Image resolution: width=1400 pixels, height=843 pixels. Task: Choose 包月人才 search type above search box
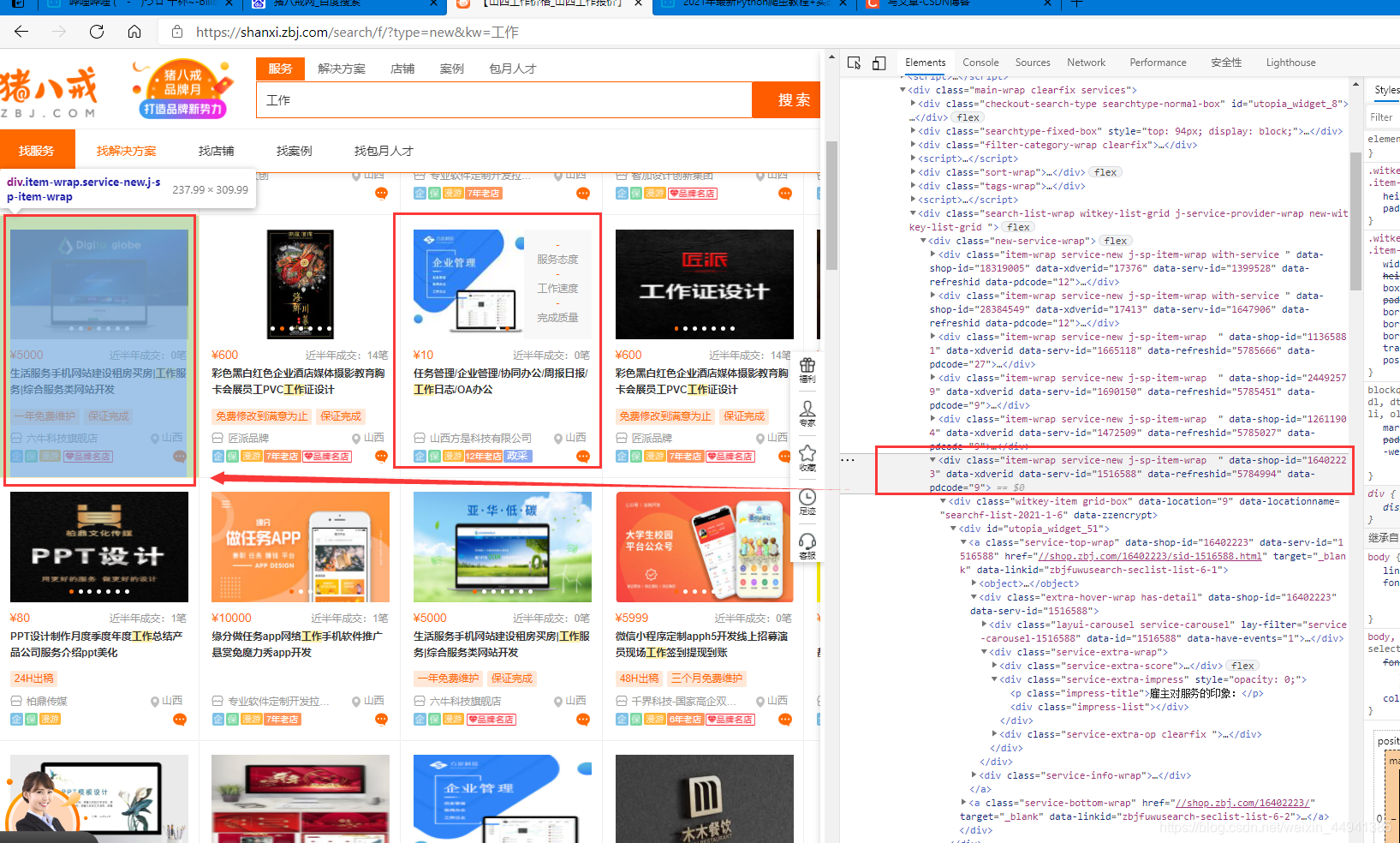click(x=513, y=69)
